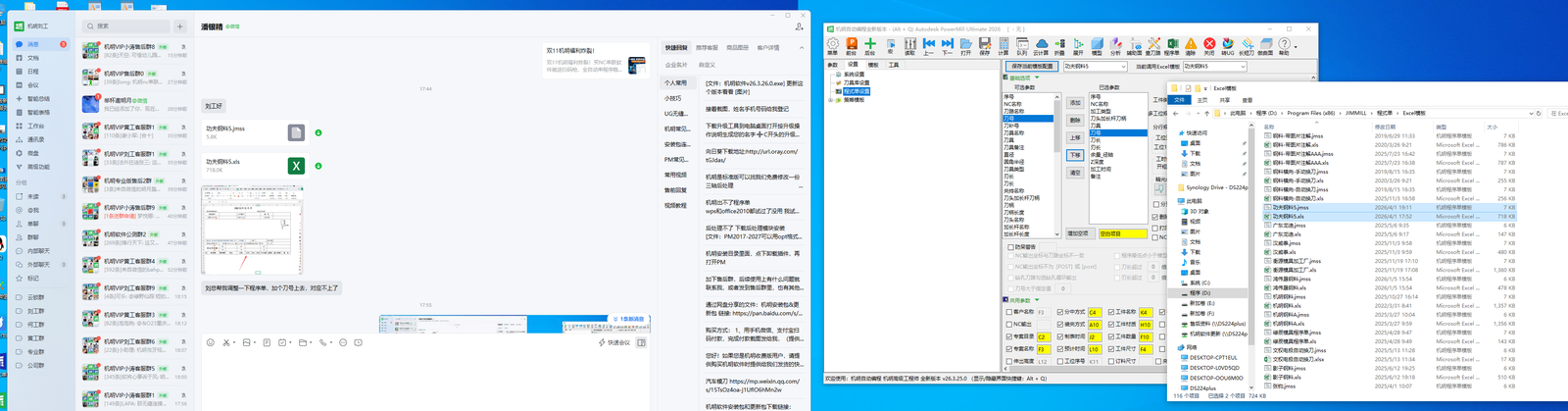Viewport: 1568px width, 411px height.
Task: Open the 菜单 gear icon in PowerMill plugin toolbar
Action: coord(833,45)
